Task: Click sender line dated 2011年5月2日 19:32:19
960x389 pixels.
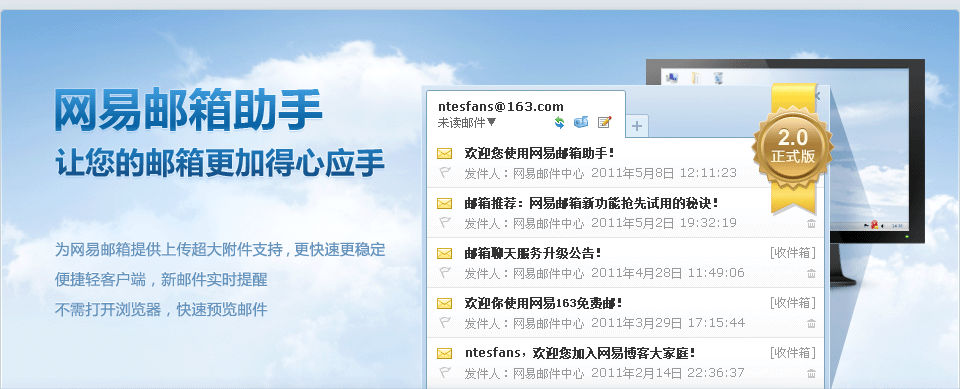Action: point(601,223)
